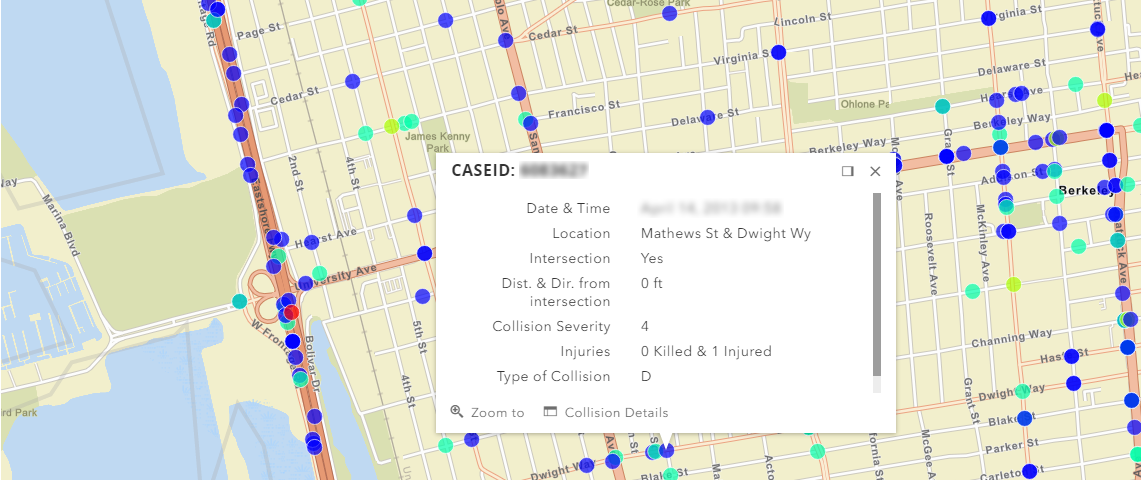The image size is (1141, 480).
Task: Select the blue marker near Parker St
Action: coord(1024,417)
